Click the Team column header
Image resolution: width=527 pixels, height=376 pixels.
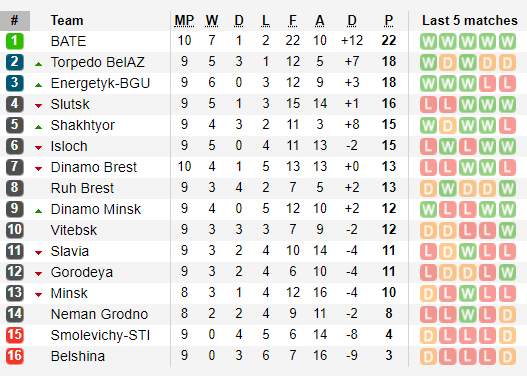pyautogui.click(x=67, y=20)
